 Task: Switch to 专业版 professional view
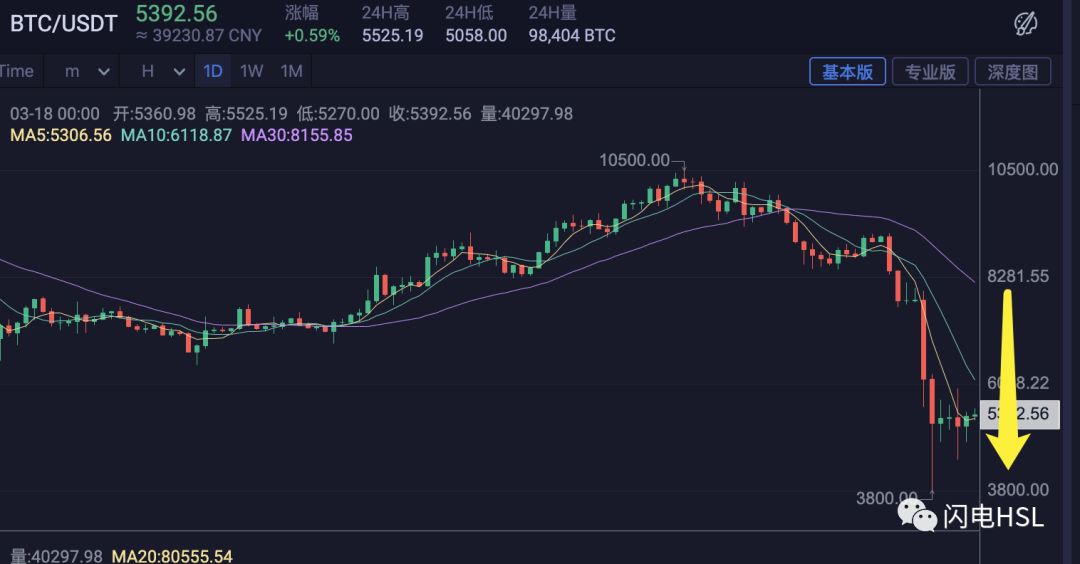point(930,72)
